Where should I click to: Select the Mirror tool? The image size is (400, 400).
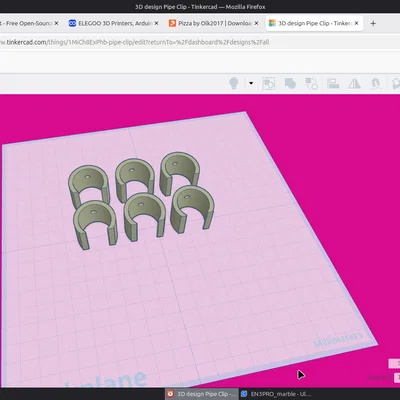coord(354,83)
